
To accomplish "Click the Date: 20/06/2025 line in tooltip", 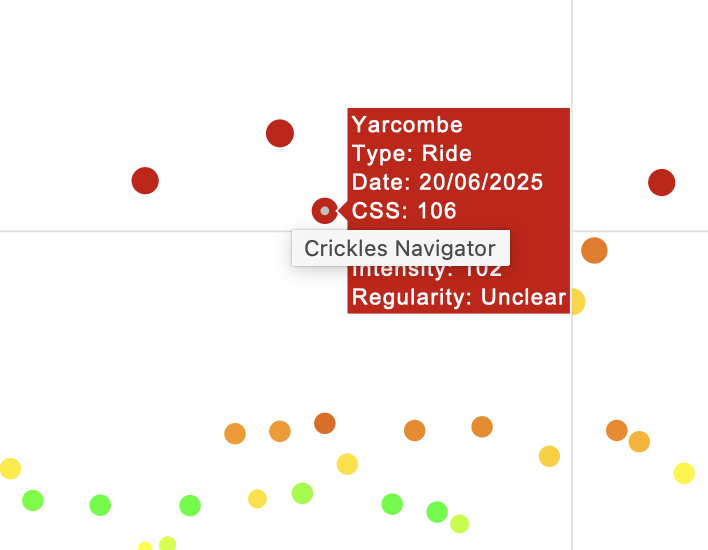I will click(447, 182).
